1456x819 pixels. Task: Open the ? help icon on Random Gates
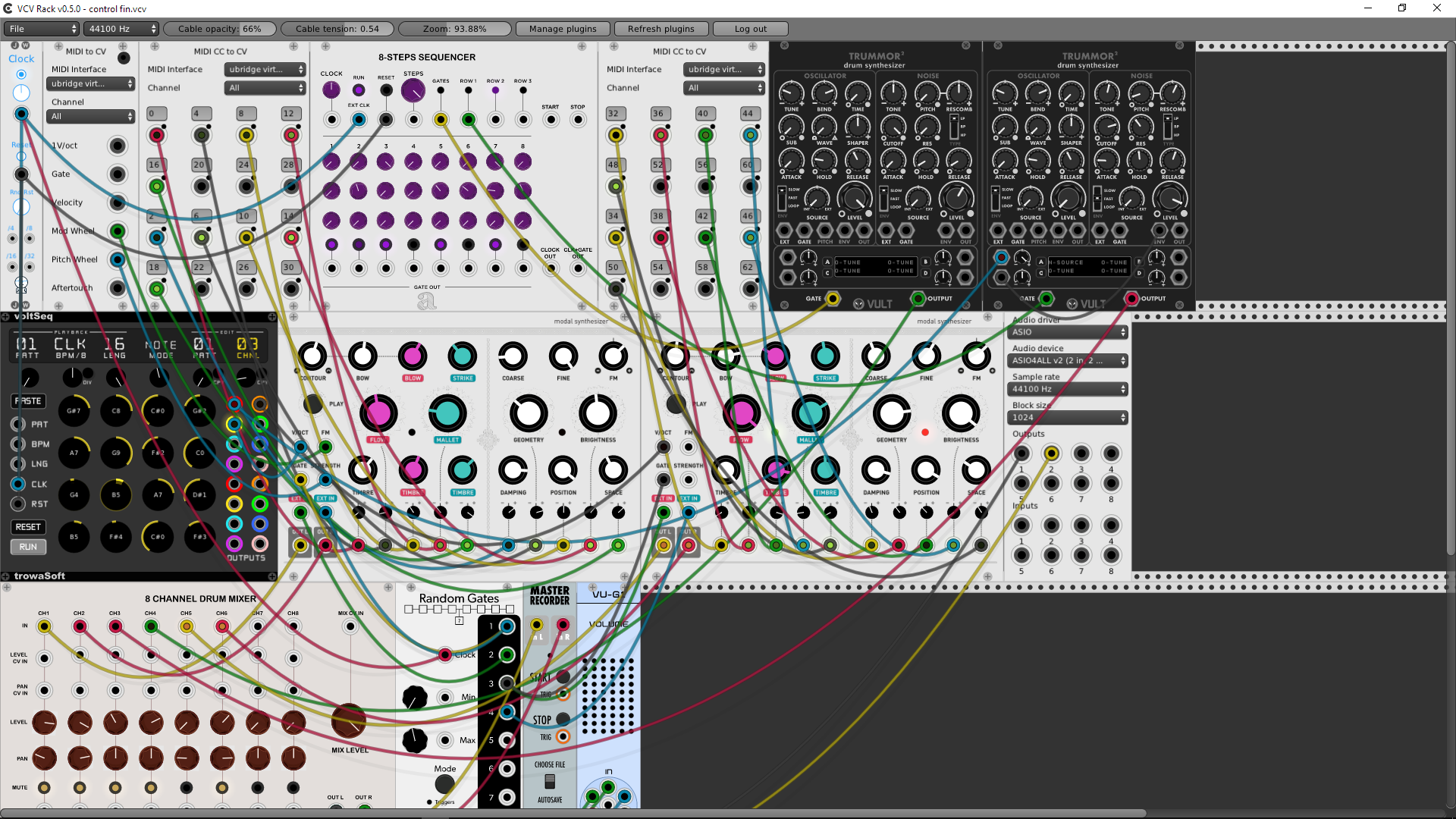coord(459,621)
